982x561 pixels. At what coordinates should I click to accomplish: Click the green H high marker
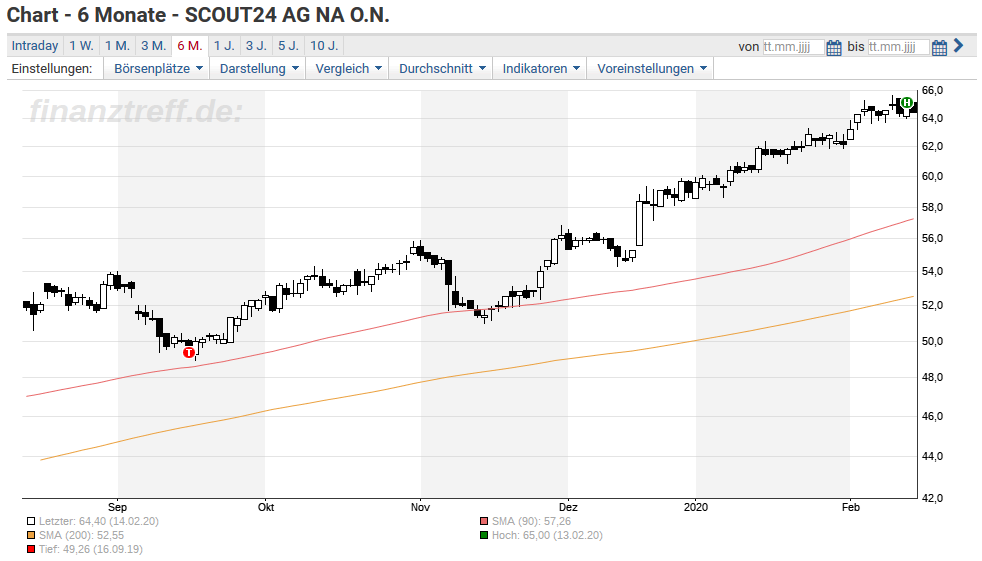point(907,102)
